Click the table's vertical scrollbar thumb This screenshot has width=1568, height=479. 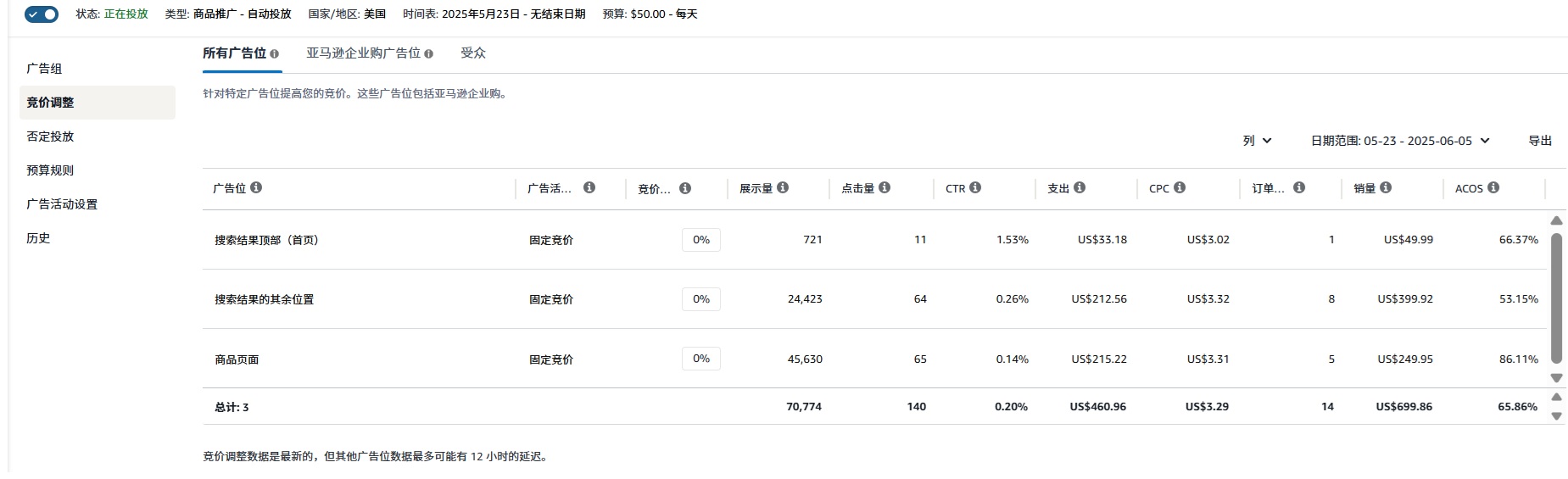pos(1556,298)
